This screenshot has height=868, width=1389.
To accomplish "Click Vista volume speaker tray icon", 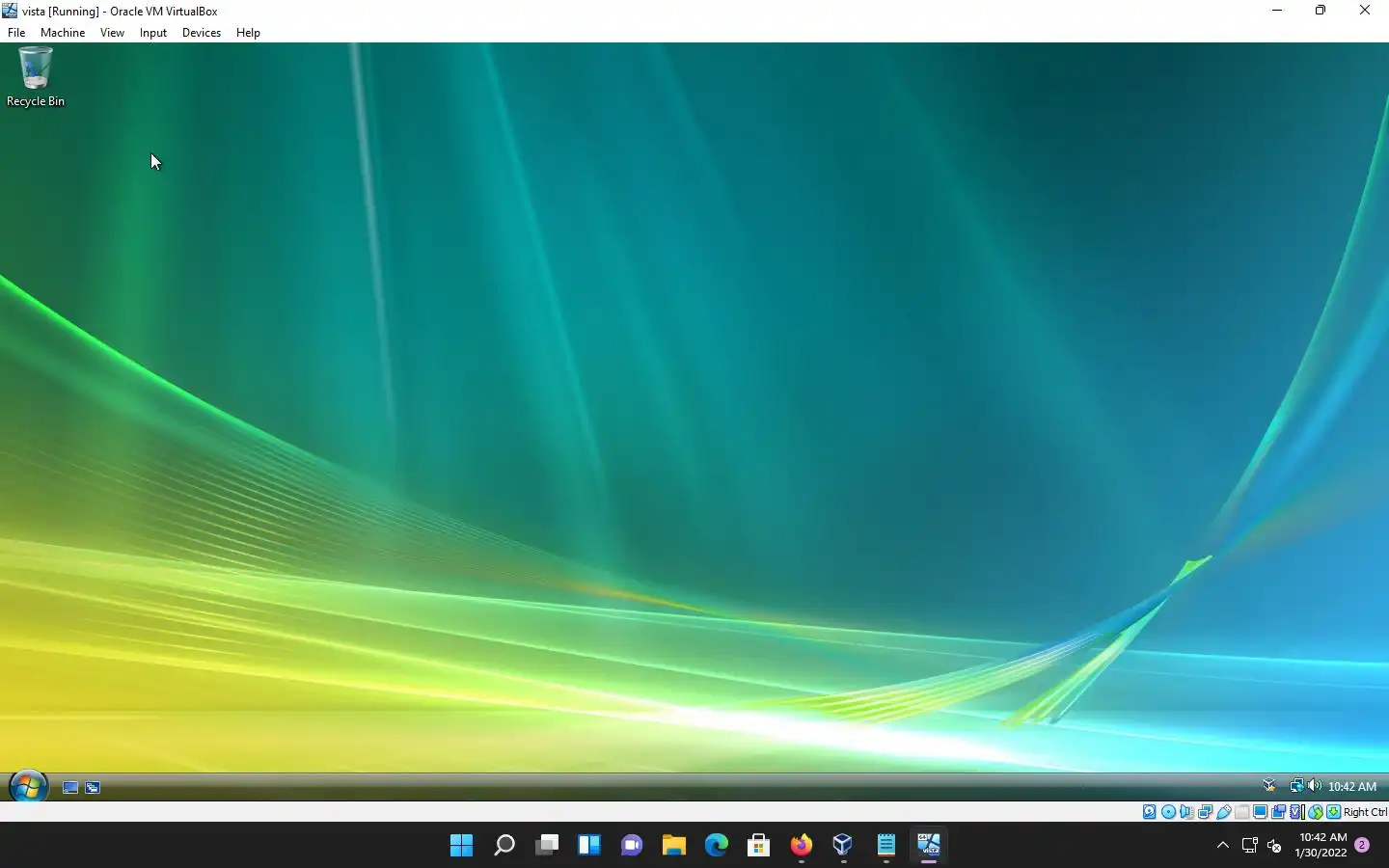I will tap(1314, 785).
